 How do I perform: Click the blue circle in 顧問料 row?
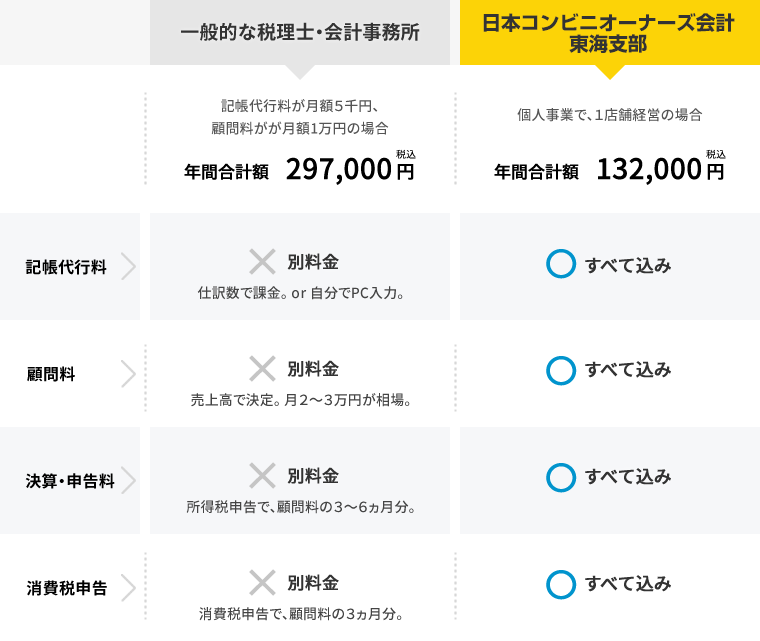(x=561, y=370)
